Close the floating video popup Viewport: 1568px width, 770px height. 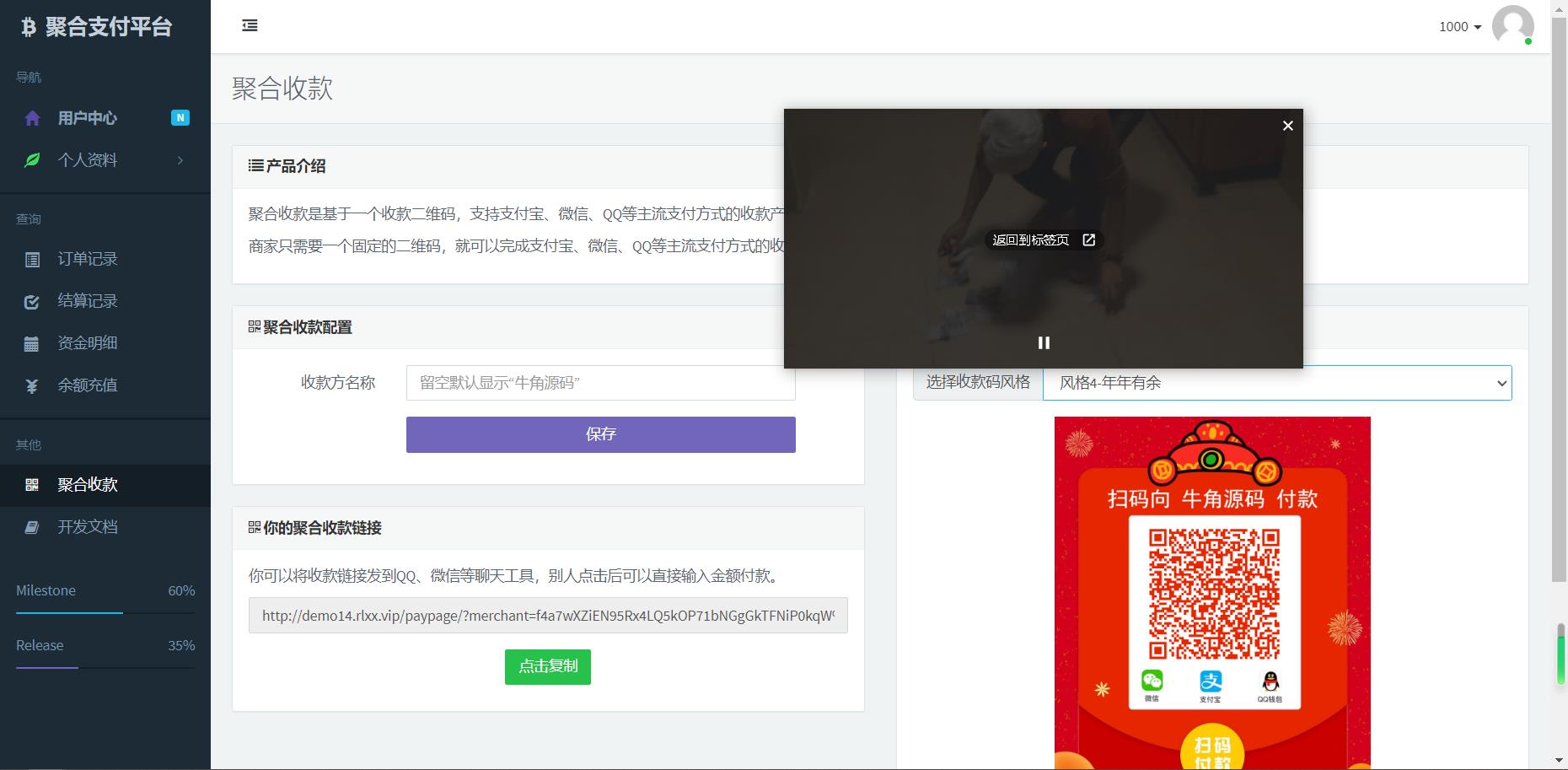[1287, 126]
